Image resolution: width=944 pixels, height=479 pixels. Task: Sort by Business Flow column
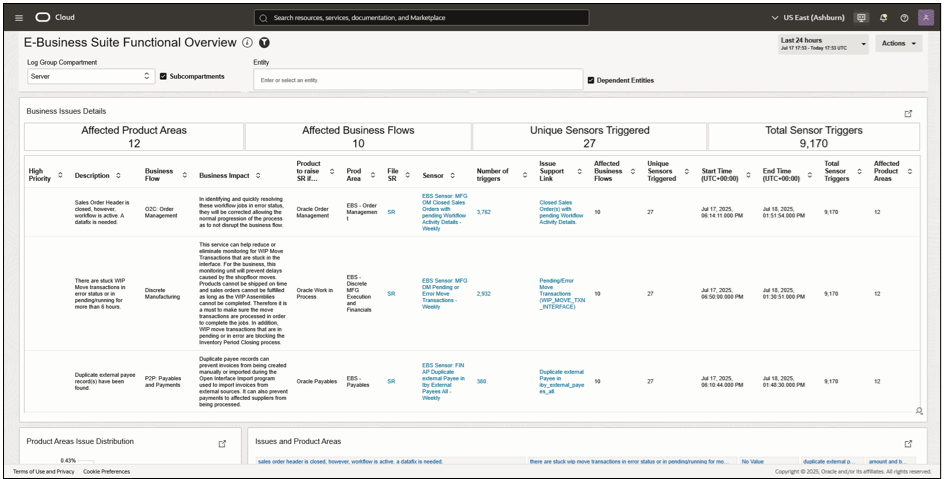(185, 175)
